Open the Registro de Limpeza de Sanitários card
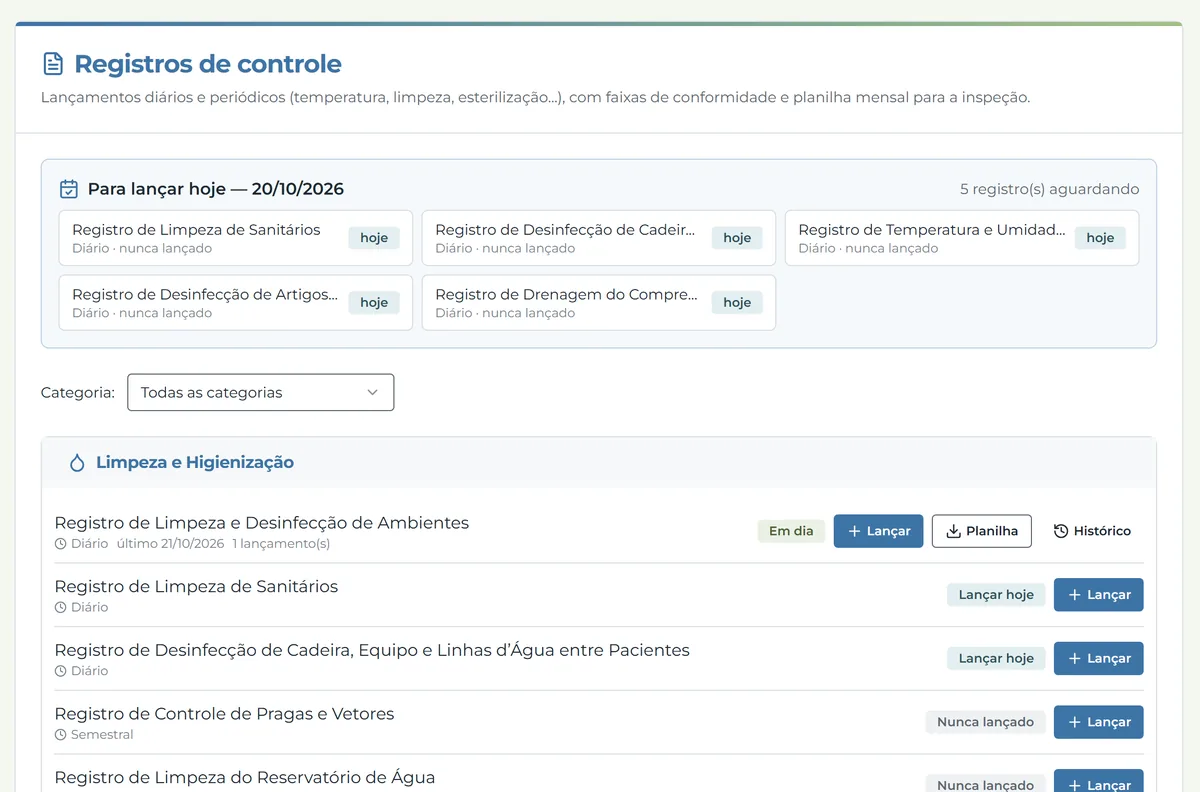 [x=236, y=238]
